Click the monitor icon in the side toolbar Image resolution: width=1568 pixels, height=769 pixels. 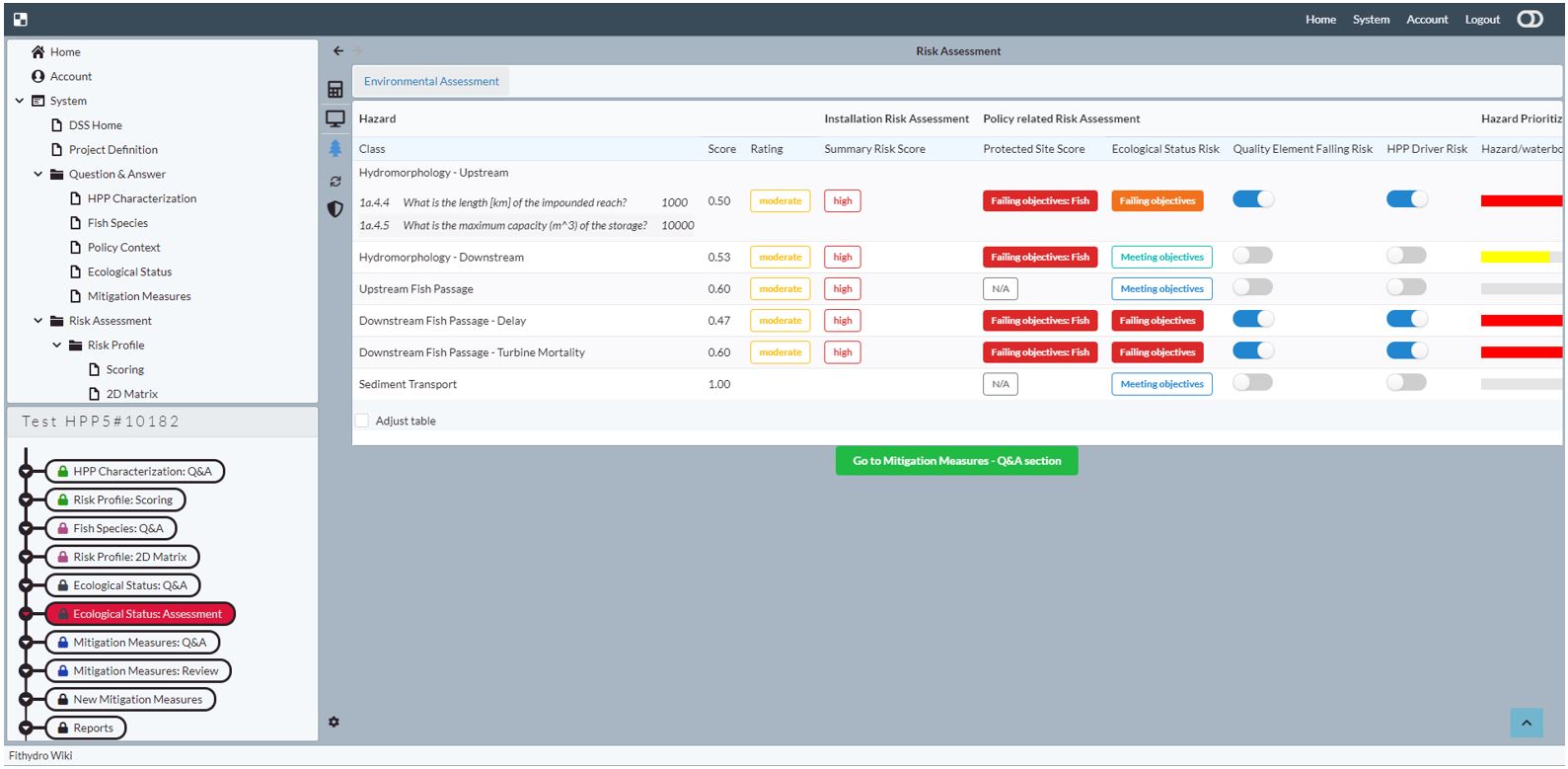click(336, 119)
